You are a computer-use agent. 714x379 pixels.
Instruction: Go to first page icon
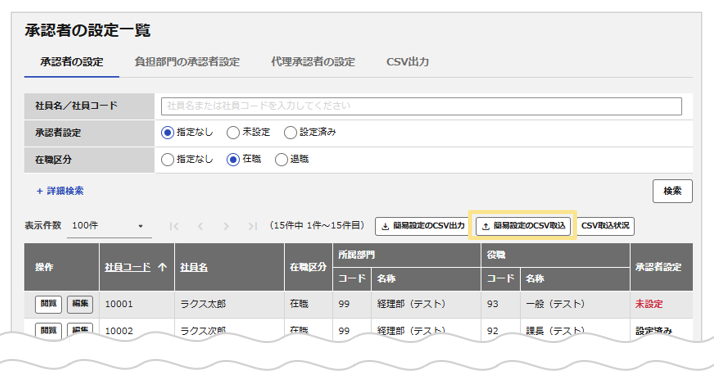[174, 226]
